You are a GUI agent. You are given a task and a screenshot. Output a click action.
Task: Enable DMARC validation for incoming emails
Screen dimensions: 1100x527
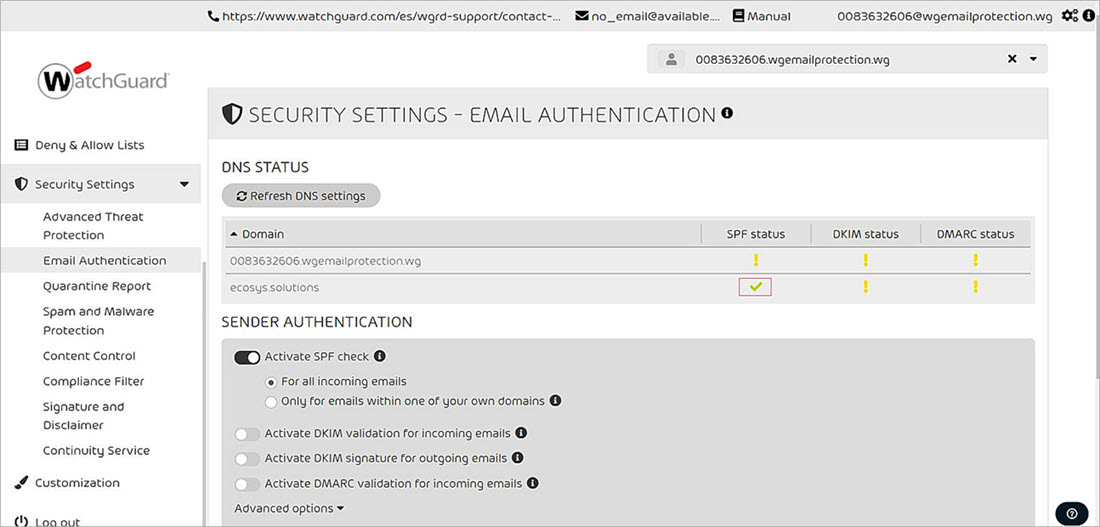[x=247, y=484]
